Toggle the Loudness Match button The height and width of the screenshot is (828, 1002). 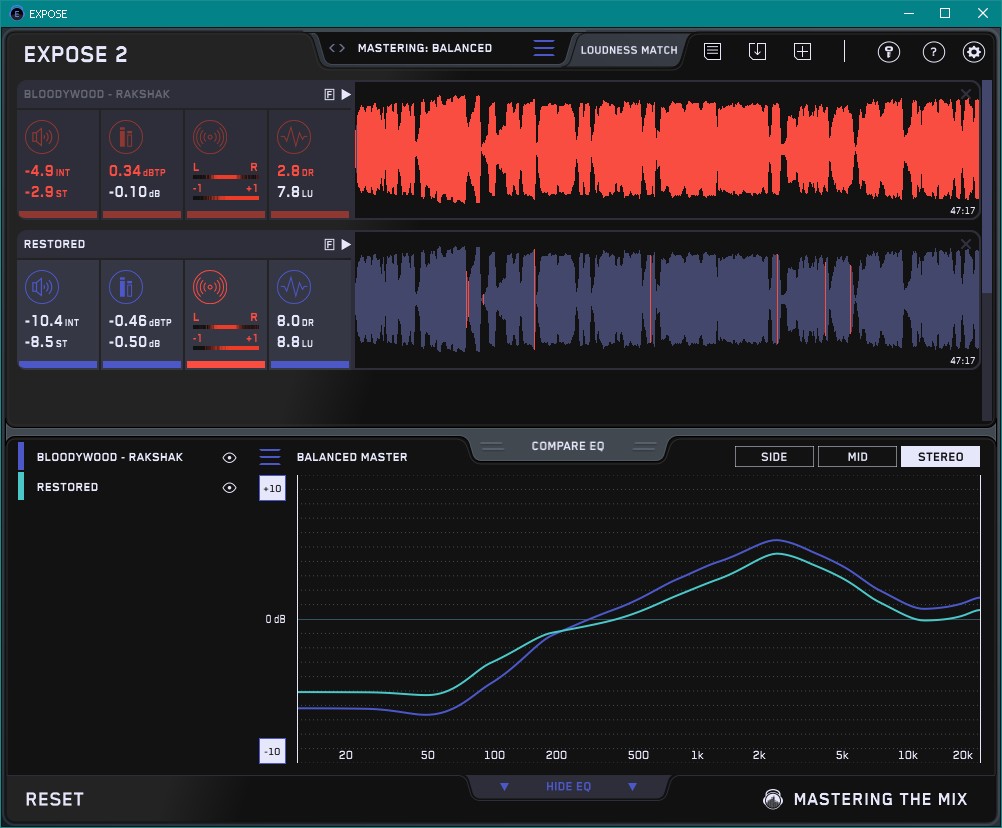coord(629,49)
